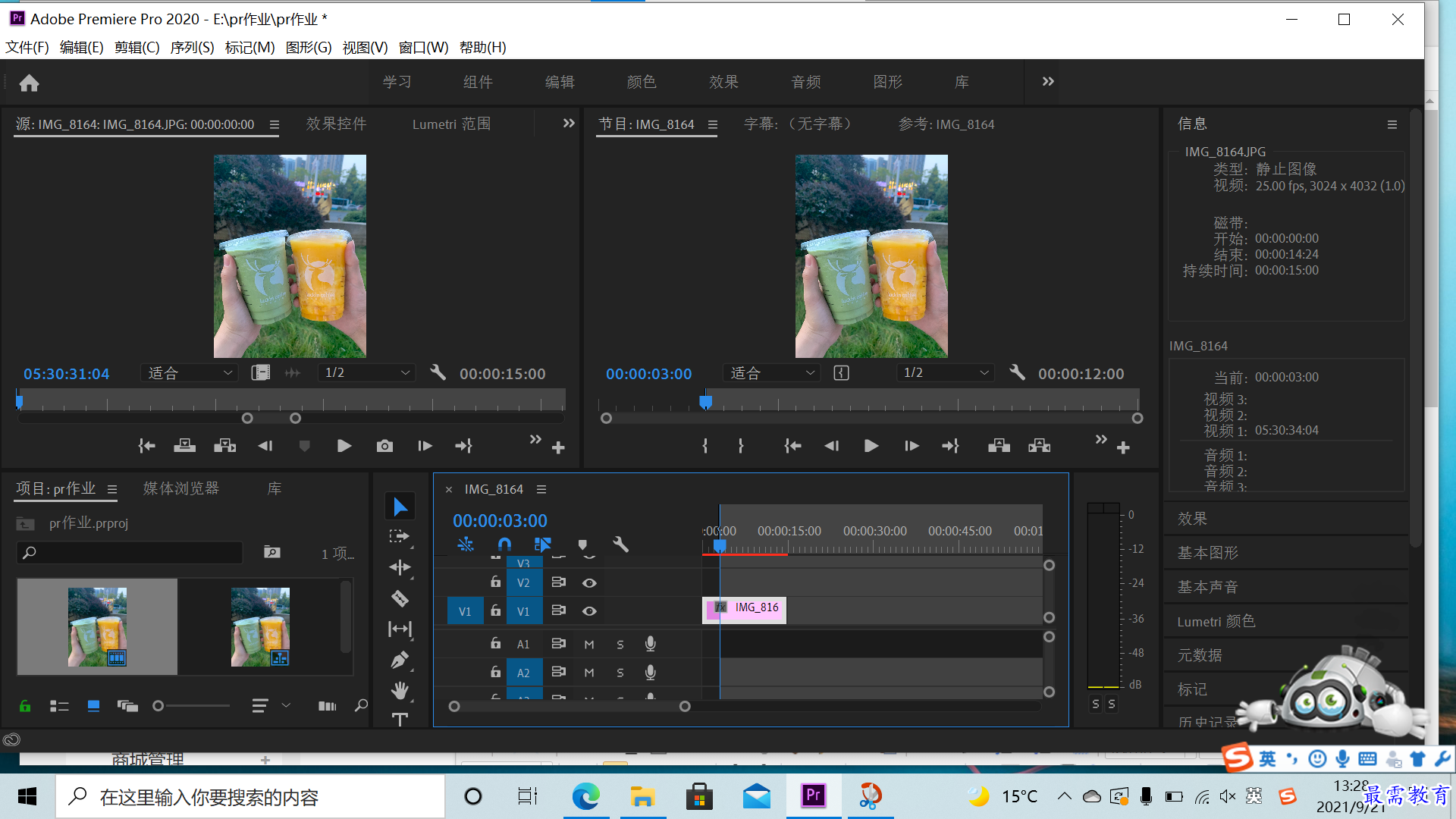Add marker in timeline panel

(x=582, y=544)
